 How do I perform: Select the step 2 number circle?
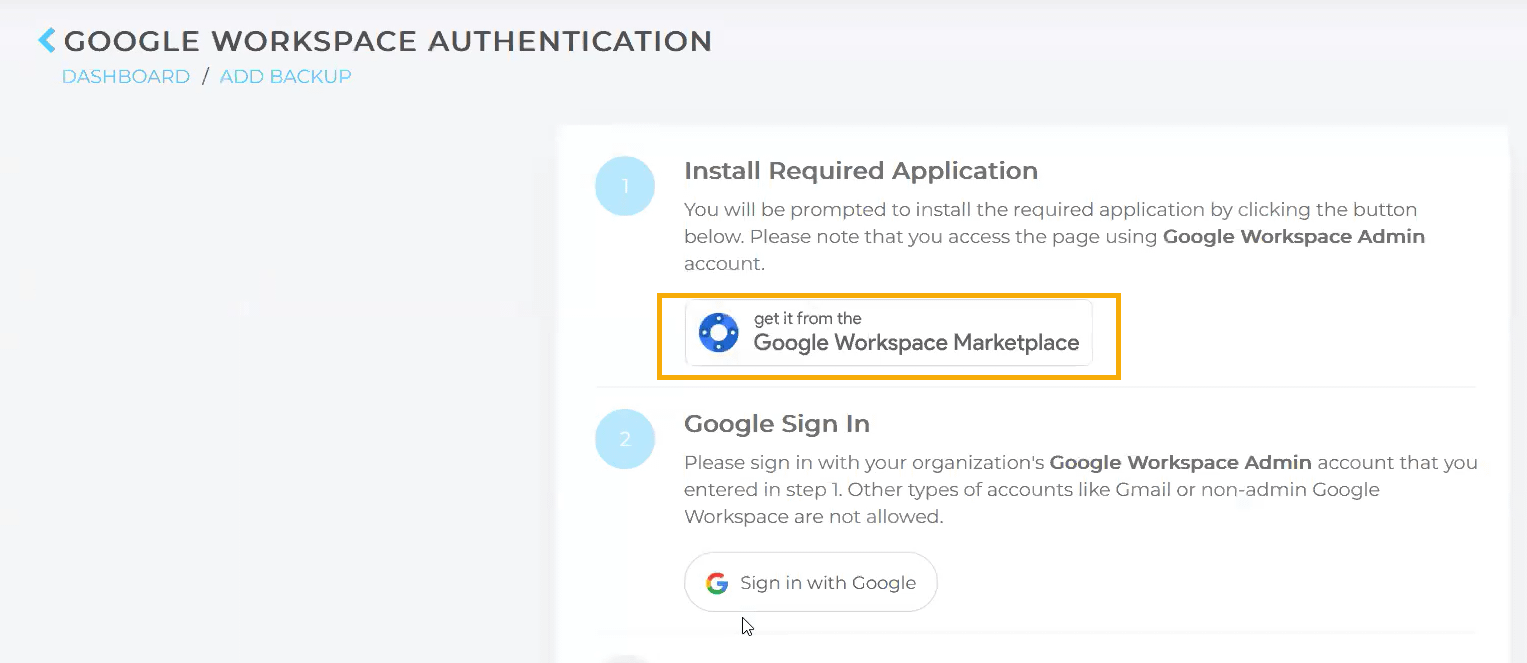[x=625, y=439]
